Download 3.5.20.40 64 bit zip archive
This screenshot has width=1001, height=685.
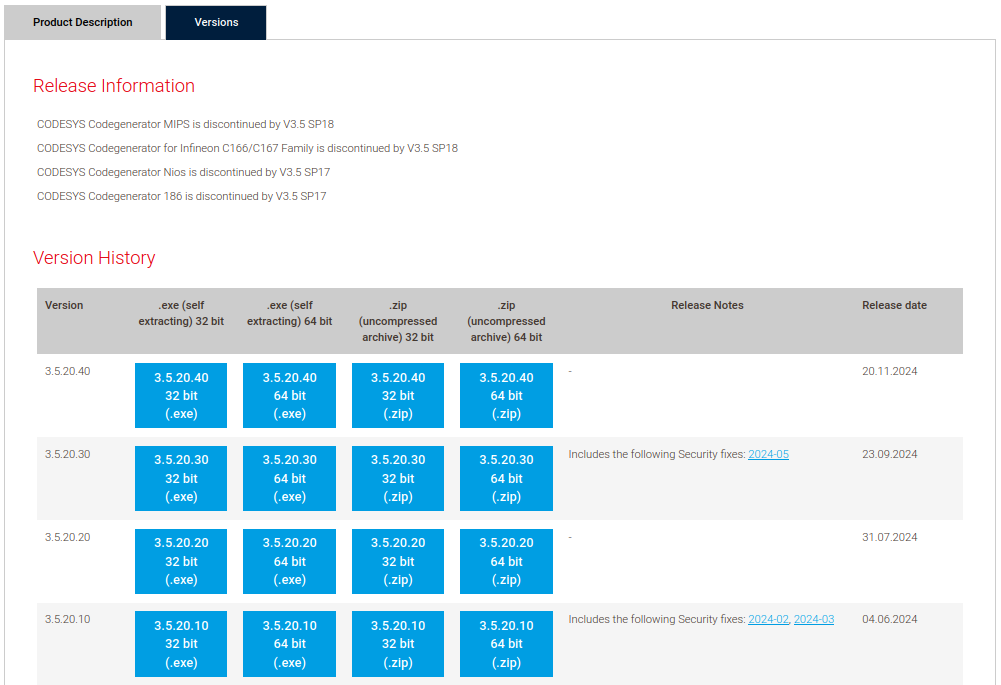pyautogui.click(x=505, y=396)
